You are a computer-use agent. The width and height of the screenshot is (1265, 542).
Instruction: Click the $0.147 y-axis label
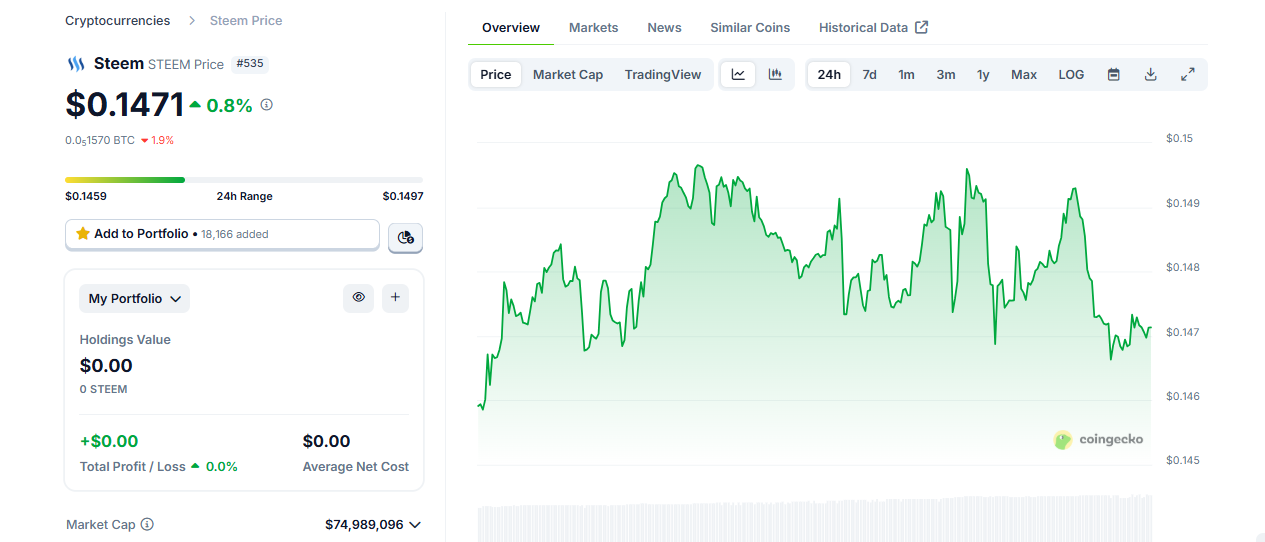pos(1182,332)
